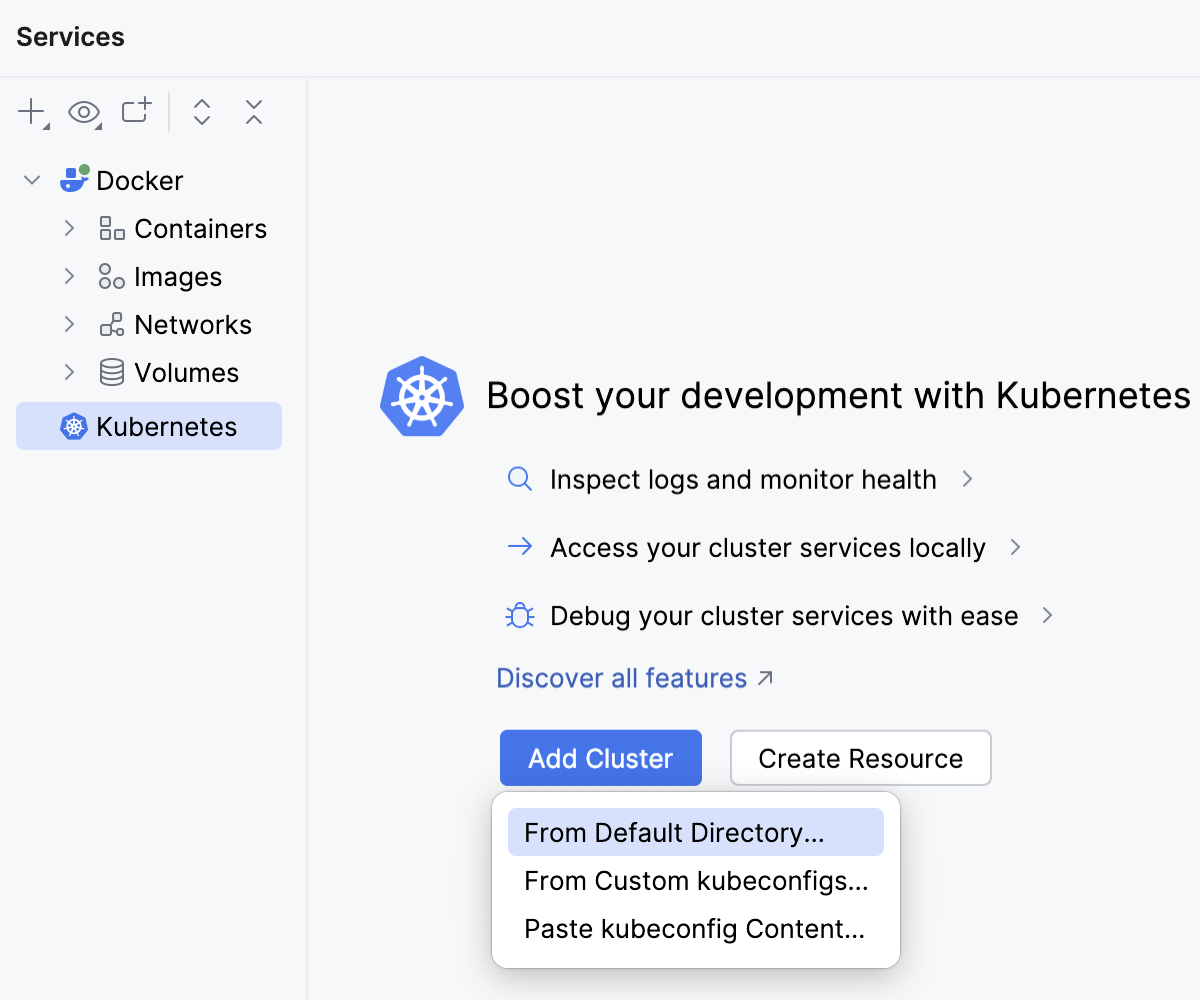Select the Networks tree item

[x=193, y=325]
